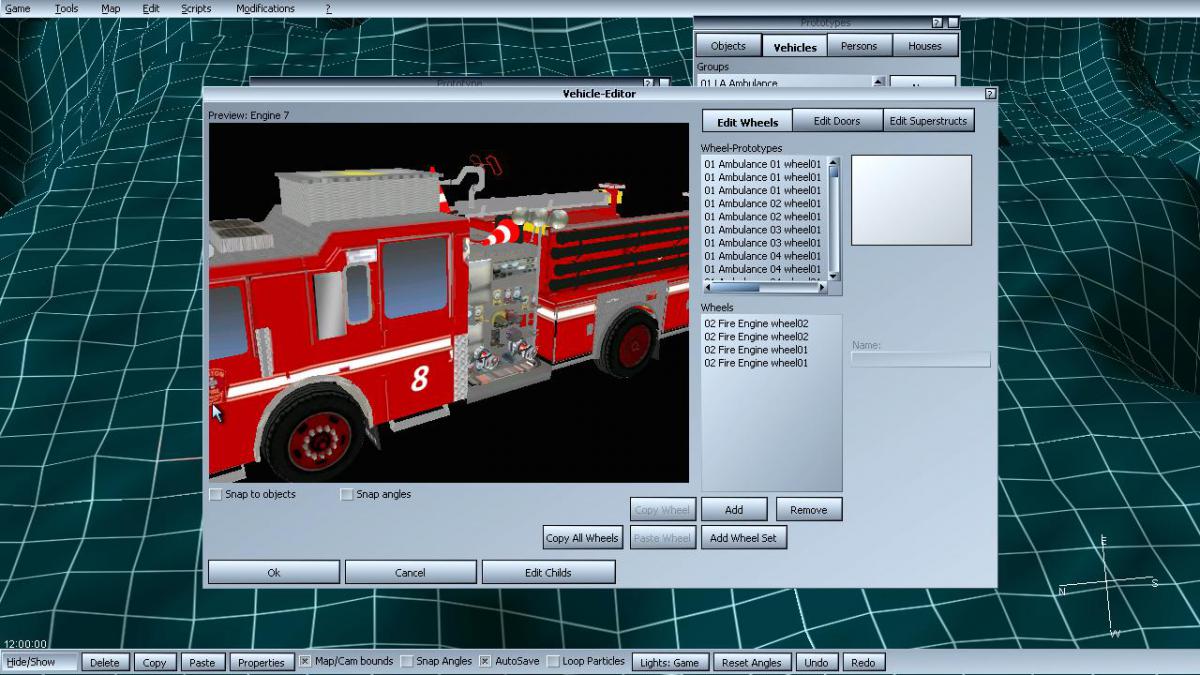Click the empty wheel preview box
Viewport: 1200px width, 675px height.
click(x=911, y=200)
